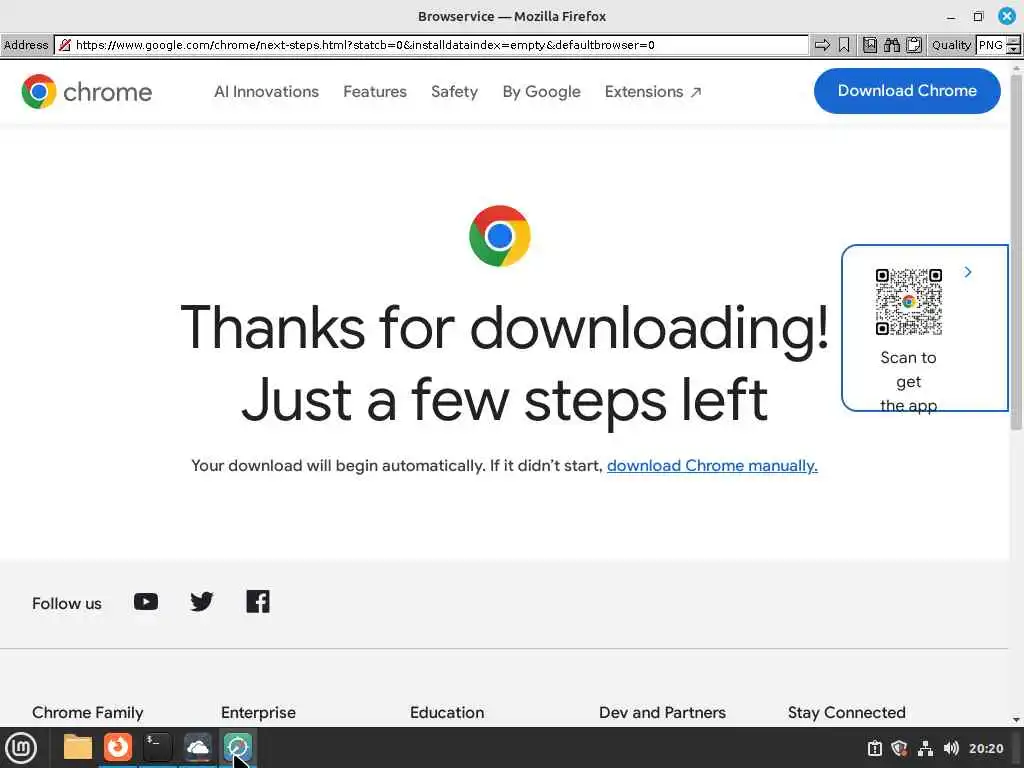The height and width of the screenshot is (768, 1024).
Task: Open the By Google menu
Action: (541, 91)
